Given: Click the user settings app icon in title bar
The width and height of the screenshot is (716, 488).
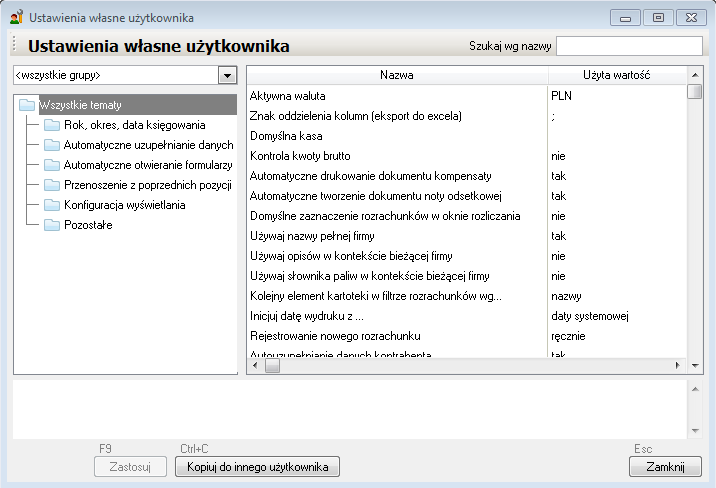Looking at the screenshot, I should coord(16,17).
